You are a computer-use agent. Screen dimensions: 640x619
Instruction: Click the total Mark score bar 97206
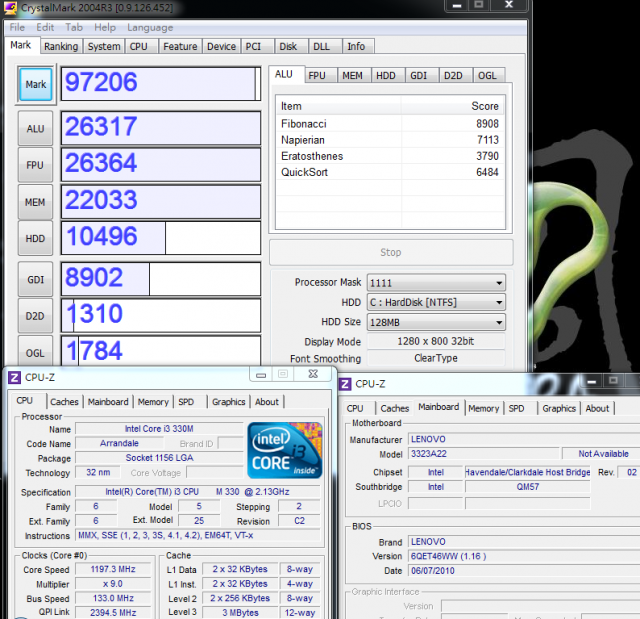[x=160, y=84]
